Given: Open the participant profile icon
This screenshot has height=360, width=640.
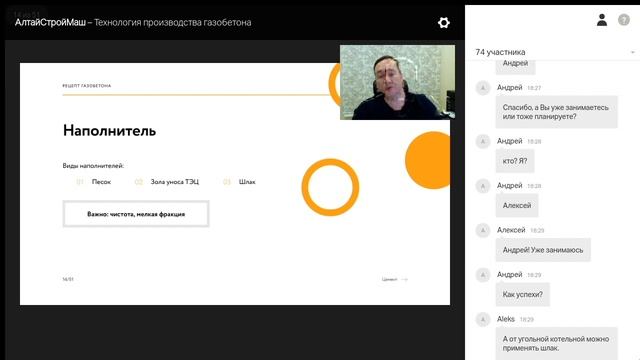Looking at the screenshot, I should click(x=602, y=20).
